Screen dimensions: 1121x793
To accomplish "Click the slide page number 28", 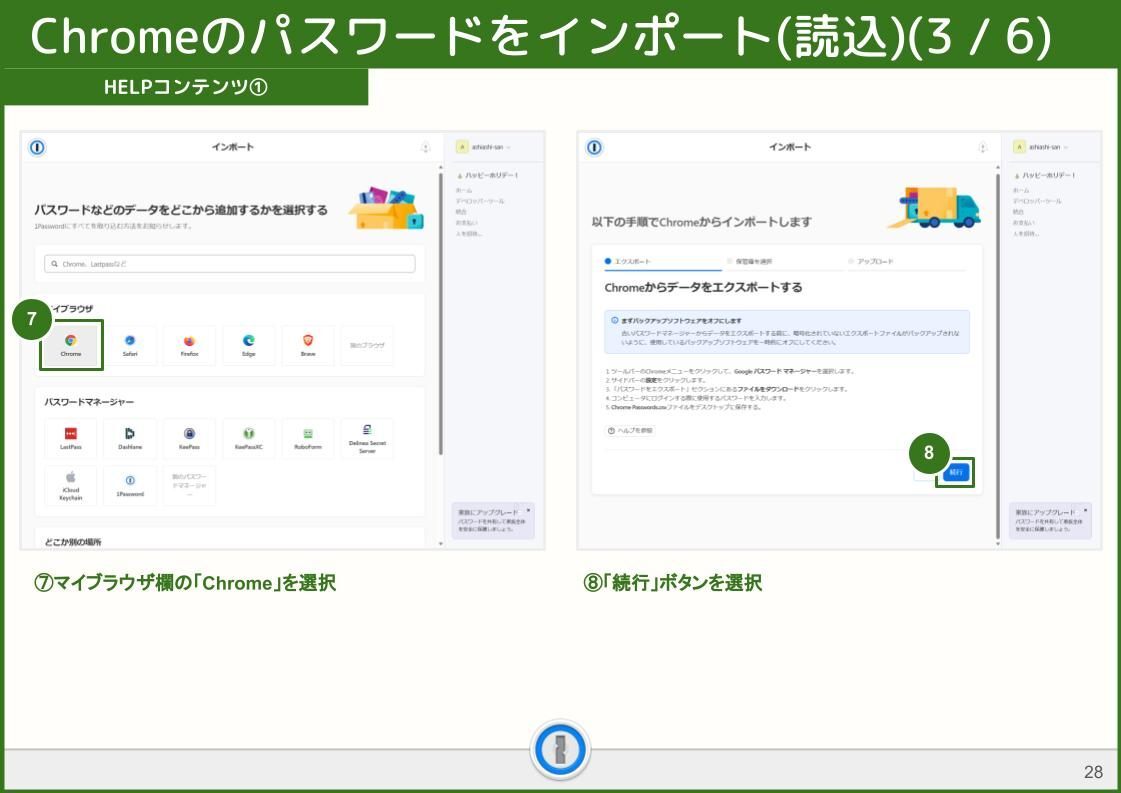I will (x=1093, y=772).
